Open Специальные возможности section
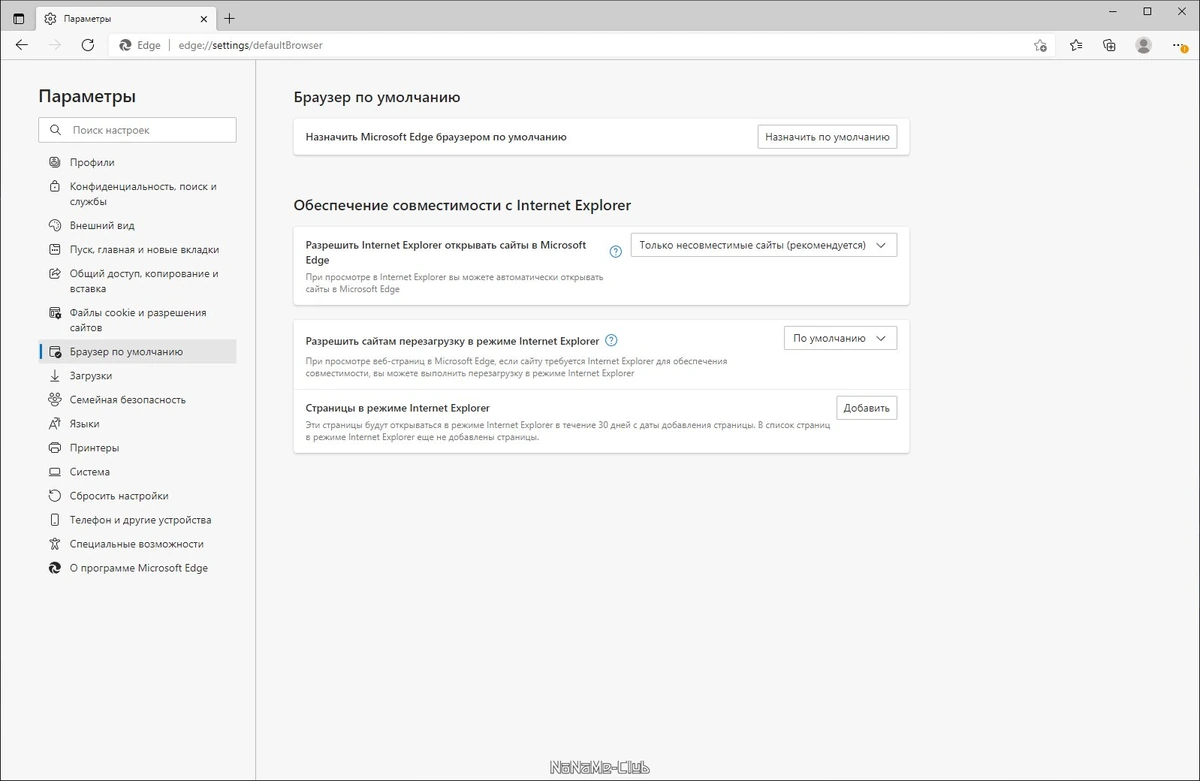 137,544
